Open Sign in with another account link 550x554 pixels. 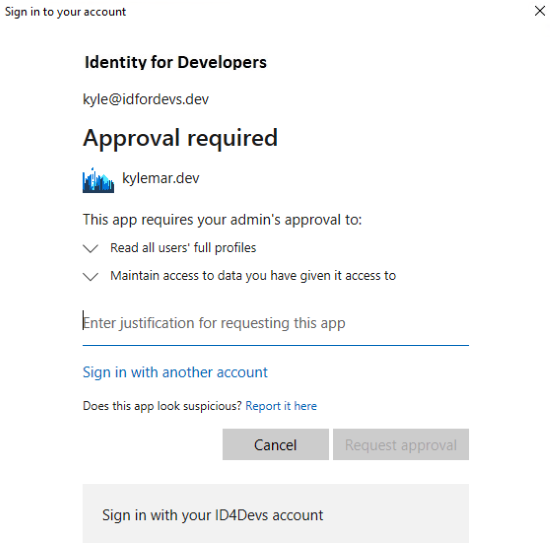175,372
